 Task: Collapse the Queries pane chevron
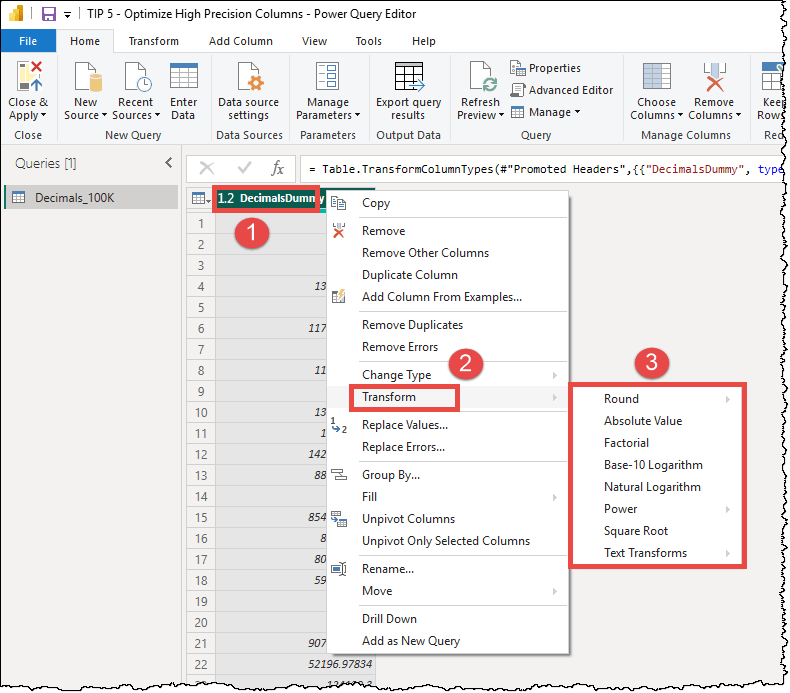[x=168, y=163]
